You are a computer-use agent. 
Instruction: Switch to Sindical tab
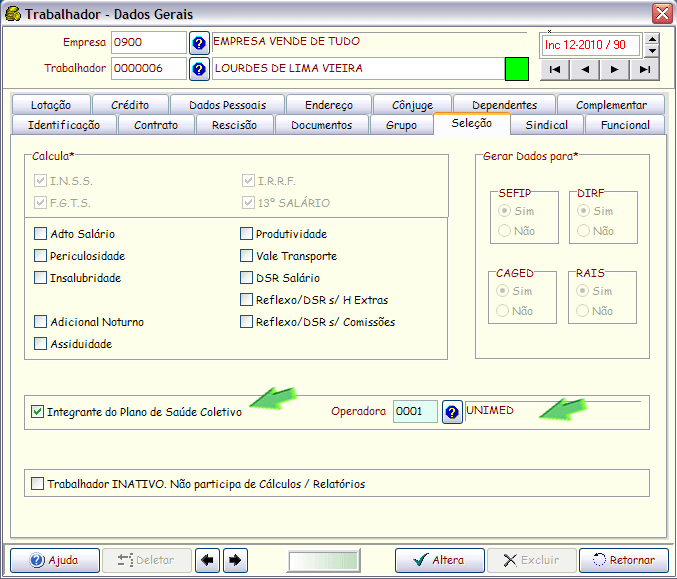[547, 125]
